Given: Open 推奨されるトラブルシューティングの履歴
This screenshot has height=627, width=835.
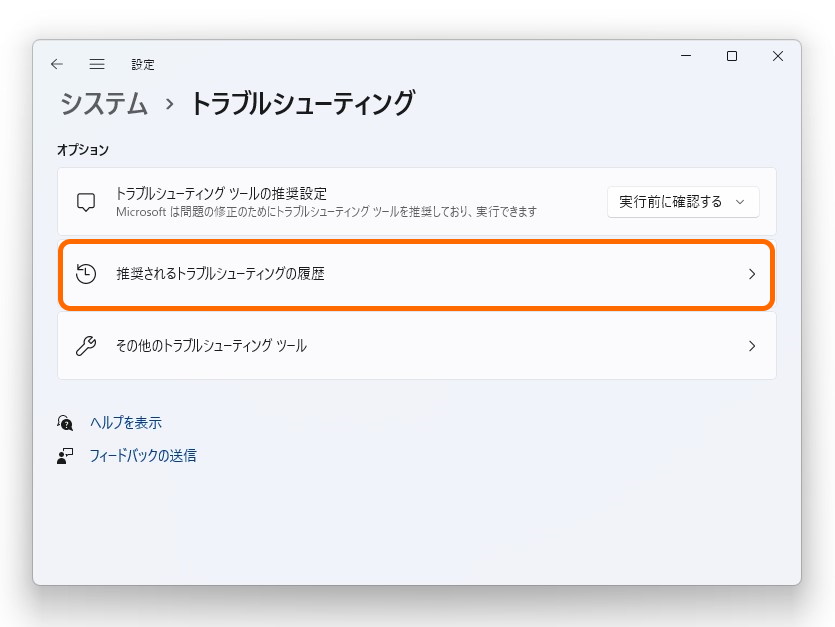Looking at the screenshot, I should 220,274.
